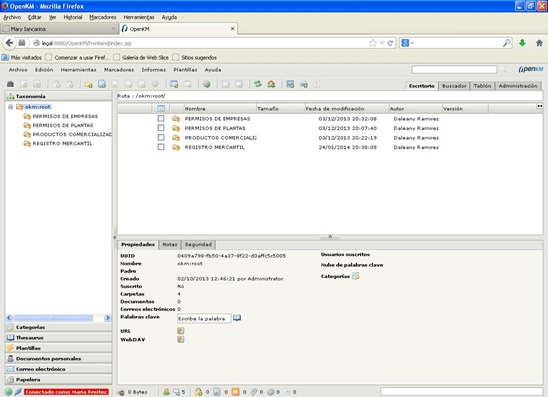Click the repository size icon beside 0 Bytes

pyautogui.click(x=121, y=392)
